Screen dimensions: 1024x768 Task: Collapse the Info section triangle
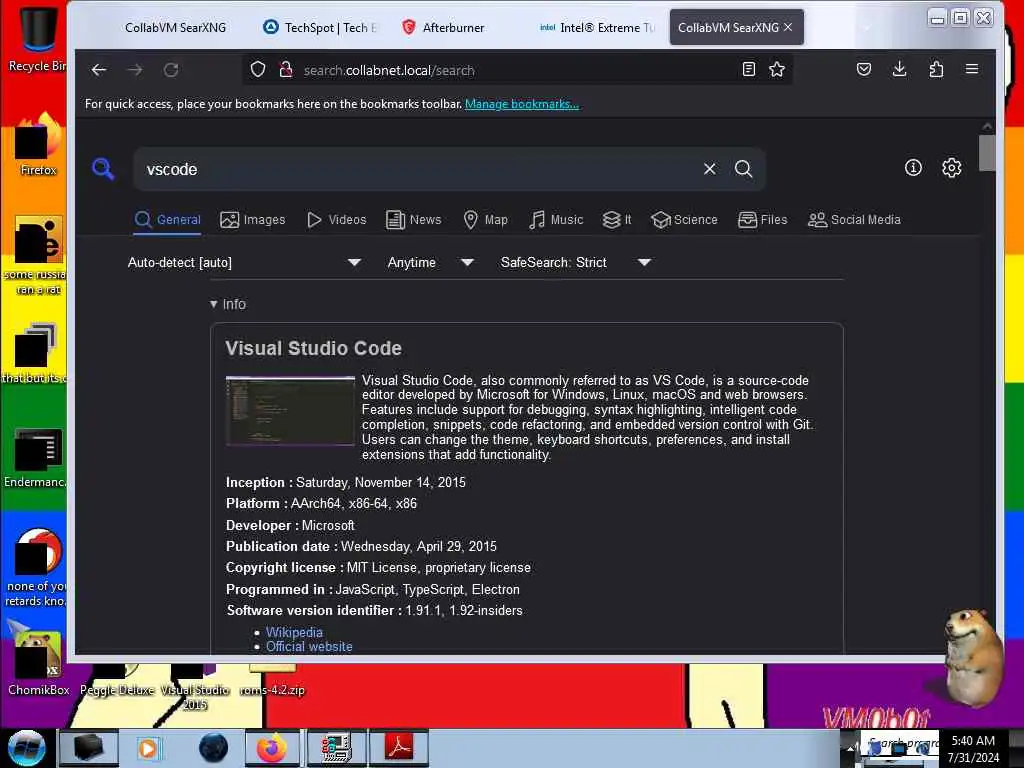(x=214, y=304)
